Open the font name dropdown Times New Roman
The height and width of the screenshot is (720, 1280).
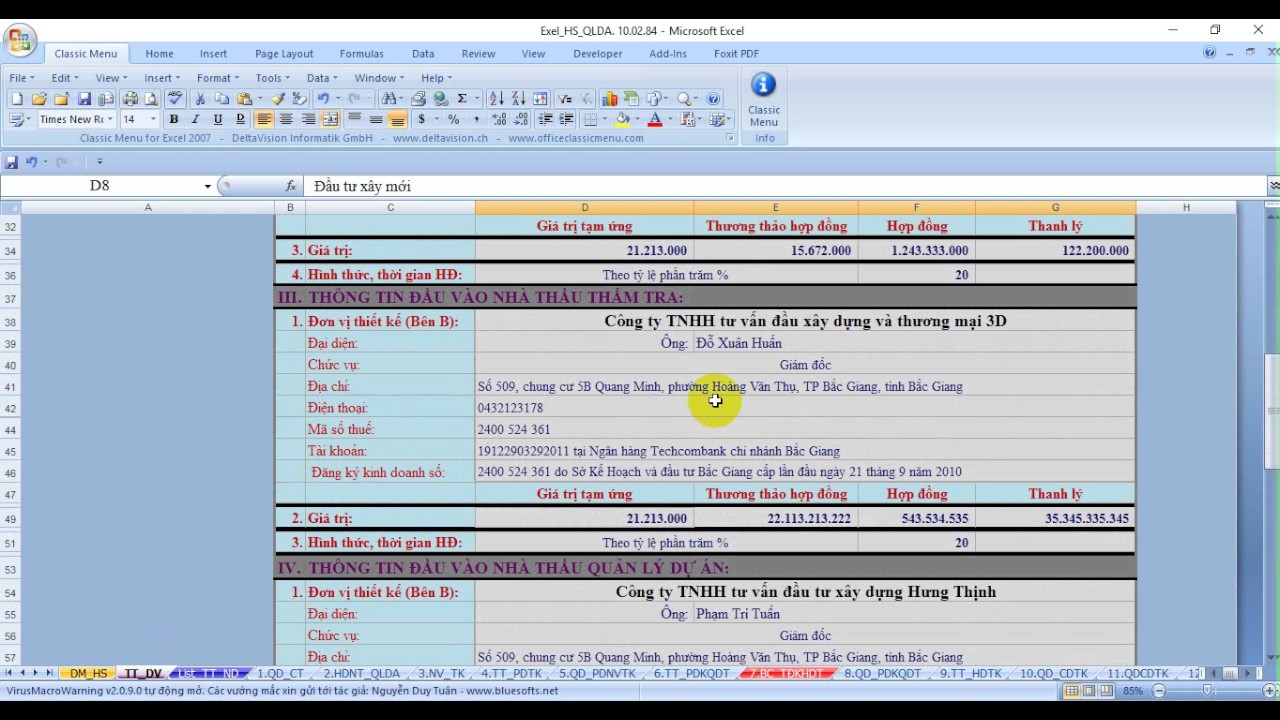(110, 119)
